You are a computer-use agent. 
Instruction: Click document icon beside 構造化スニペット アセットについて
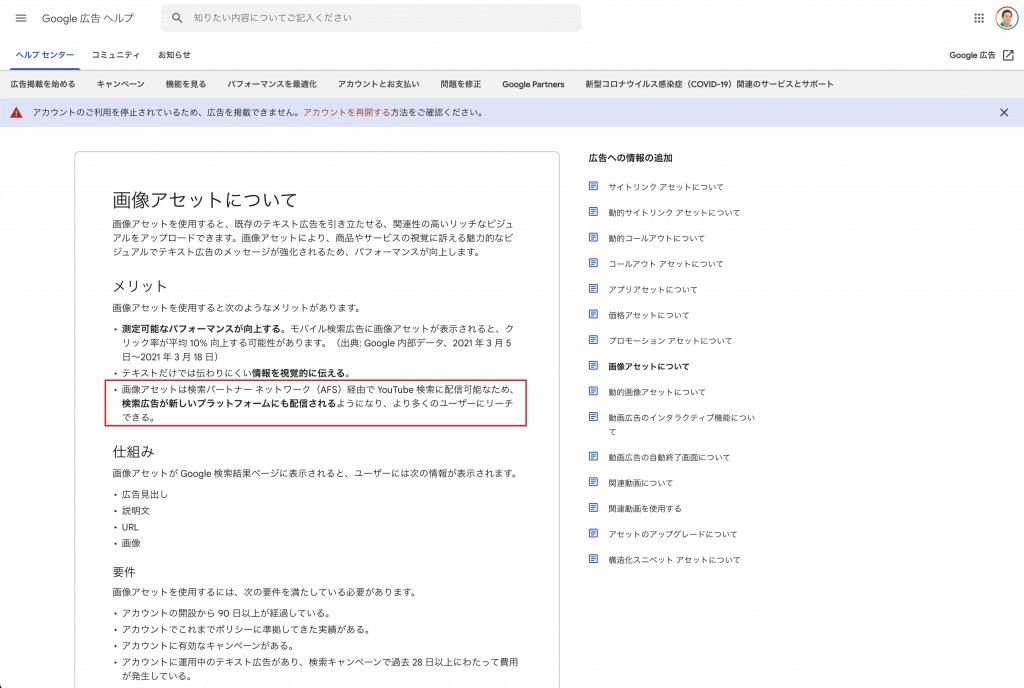(x=593, y=559)
